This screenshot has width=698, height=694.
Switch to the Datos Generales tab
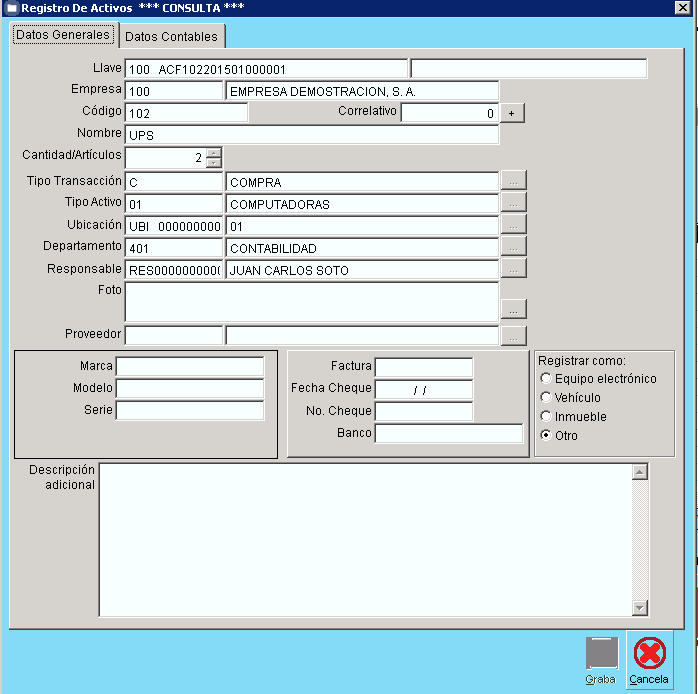point(63,35)
